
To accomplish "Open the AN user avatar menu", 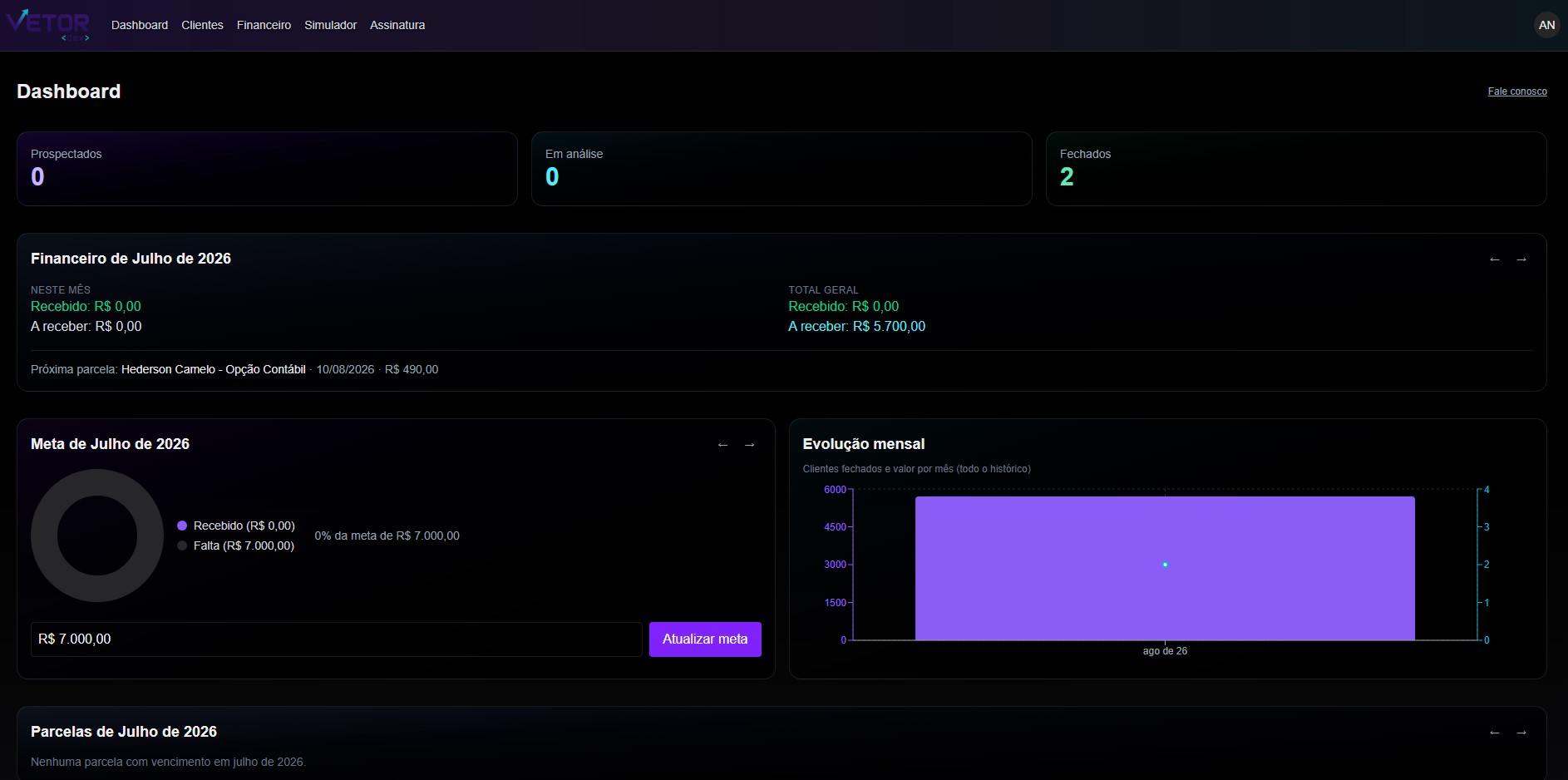I will click(1546, 25).
